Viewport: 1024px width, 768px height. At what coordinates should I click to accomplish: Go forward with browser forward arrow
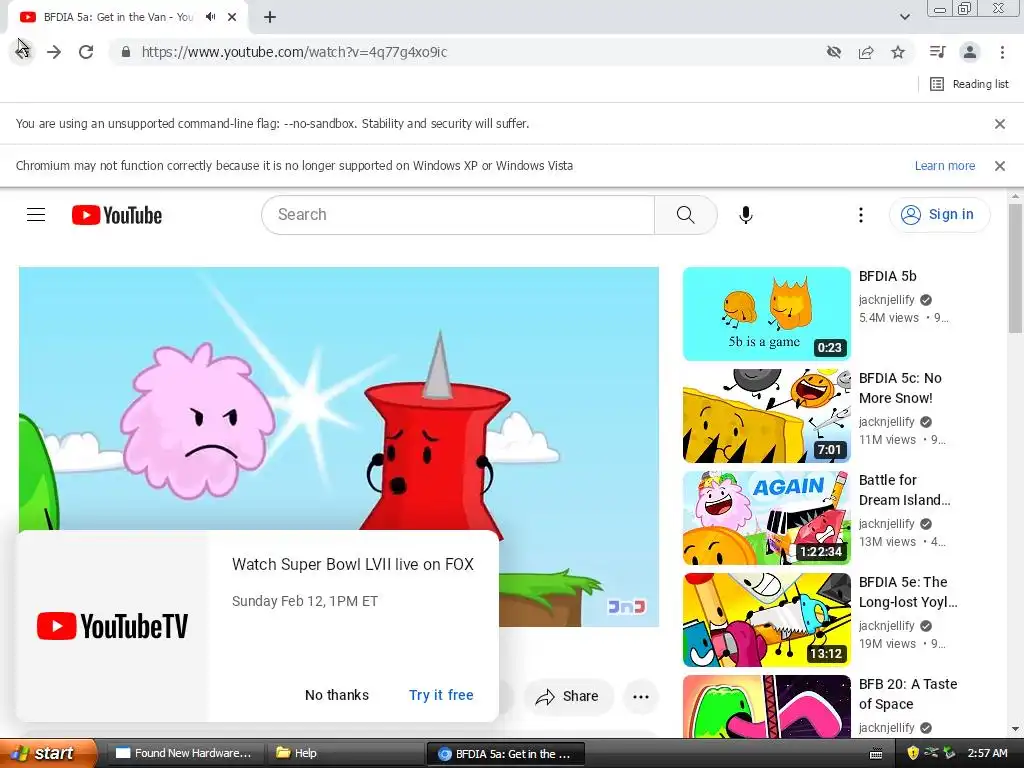point(54,52)
